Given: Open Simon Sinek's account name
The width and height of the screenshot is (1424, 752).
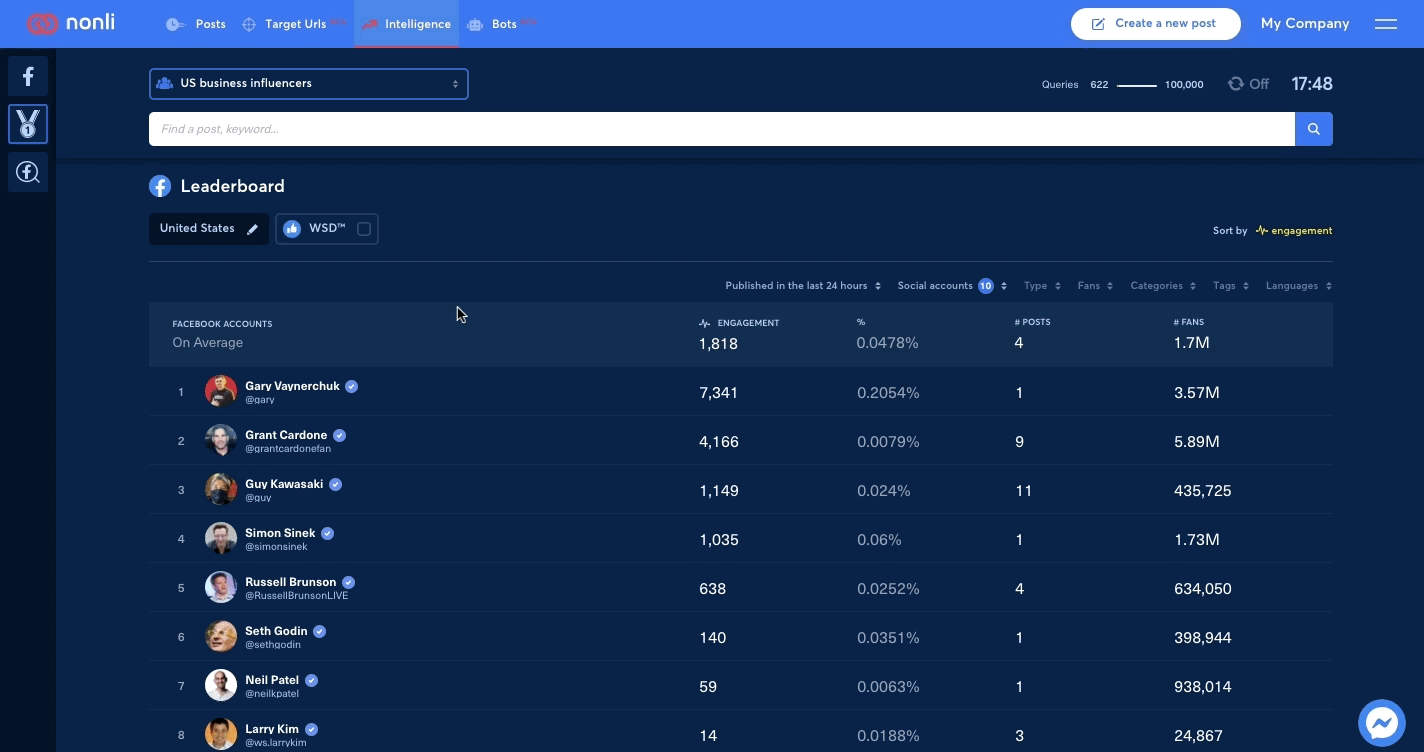Looking at the screenshot, I should tap(280, 533).
